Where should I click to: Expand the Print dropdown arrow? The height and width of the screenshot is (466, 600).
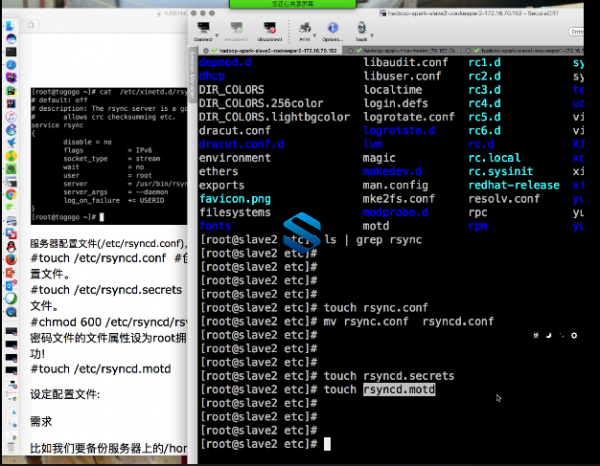tap(315, 35)
